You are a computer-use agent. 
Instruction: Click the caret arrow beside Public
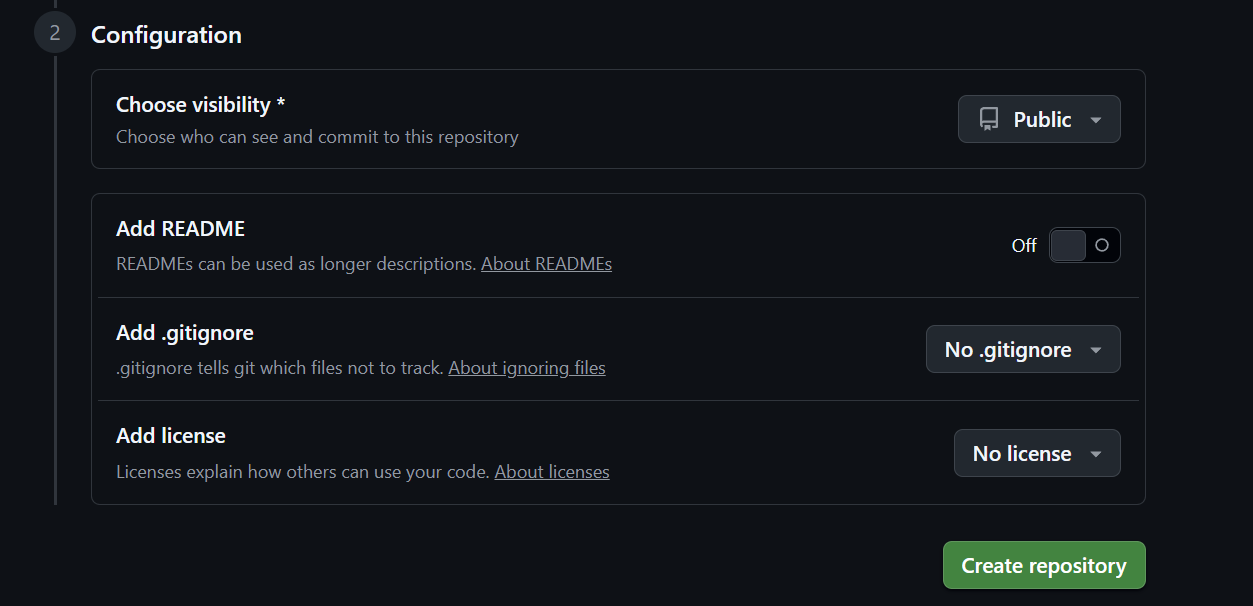pos(1096,120)
